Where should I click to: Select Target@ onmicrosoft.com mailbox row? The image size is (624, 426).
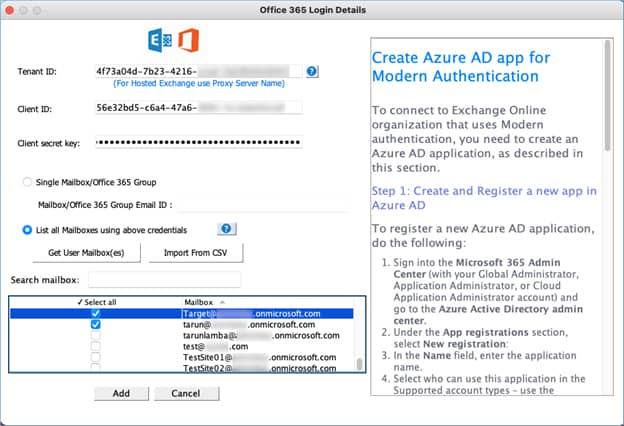tap(181, 313)
